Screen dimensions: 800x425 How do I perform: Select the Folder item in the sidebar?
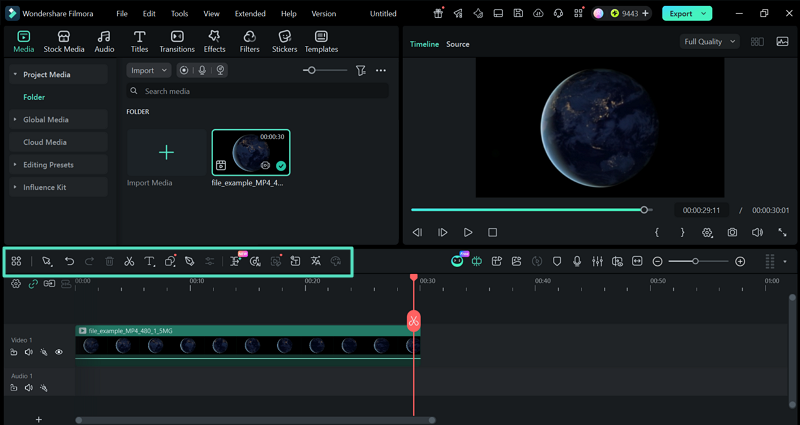[34, 97]
